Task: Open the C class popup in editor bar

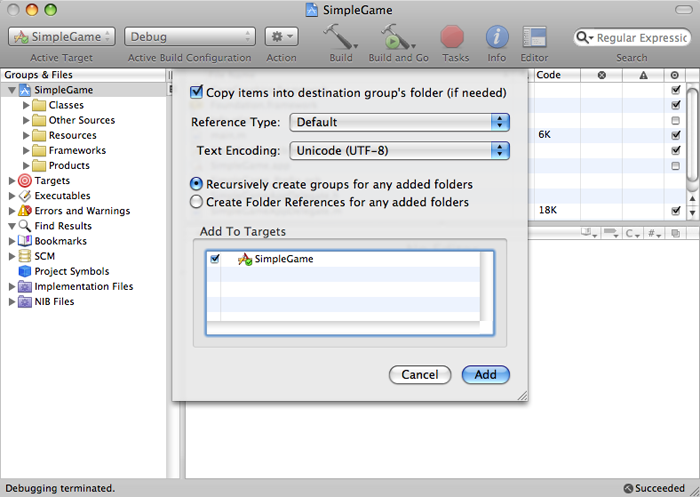Action: (x=632, y=233)
